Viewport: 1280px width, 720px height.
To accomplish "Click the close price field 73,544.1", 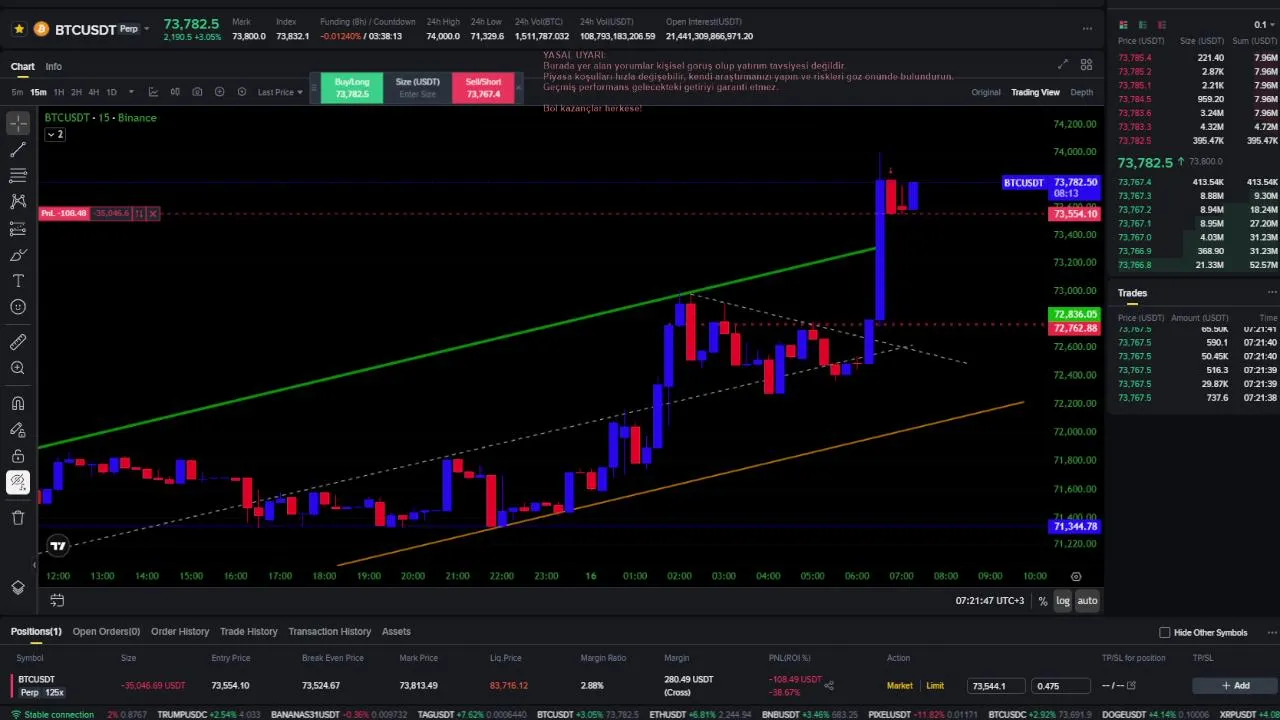I will pyautogui.click(x=996, y=686).
